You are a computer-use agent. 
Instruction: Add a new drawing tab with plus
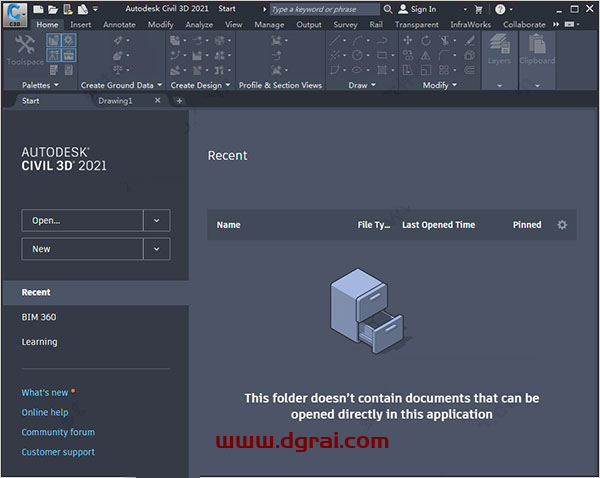(179, 101)
